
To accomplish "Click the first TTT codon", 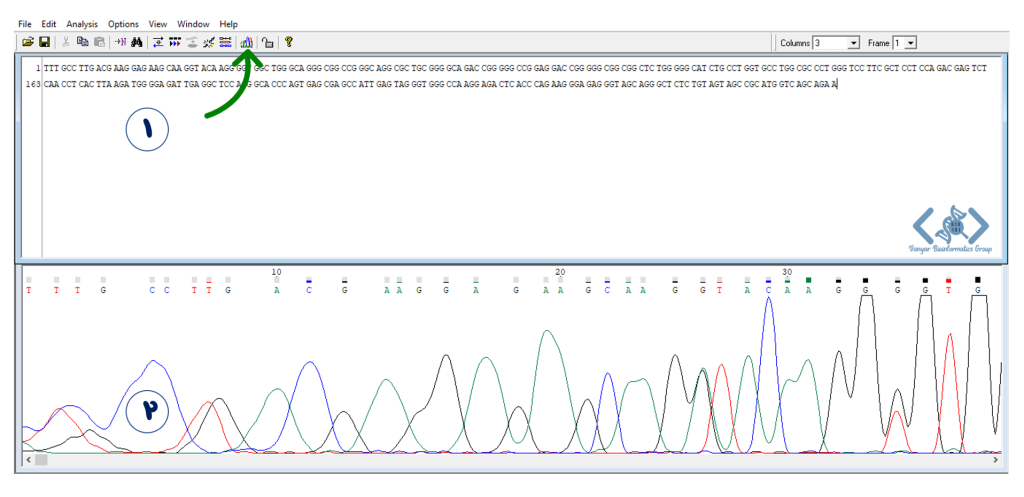I will (51, 68).
